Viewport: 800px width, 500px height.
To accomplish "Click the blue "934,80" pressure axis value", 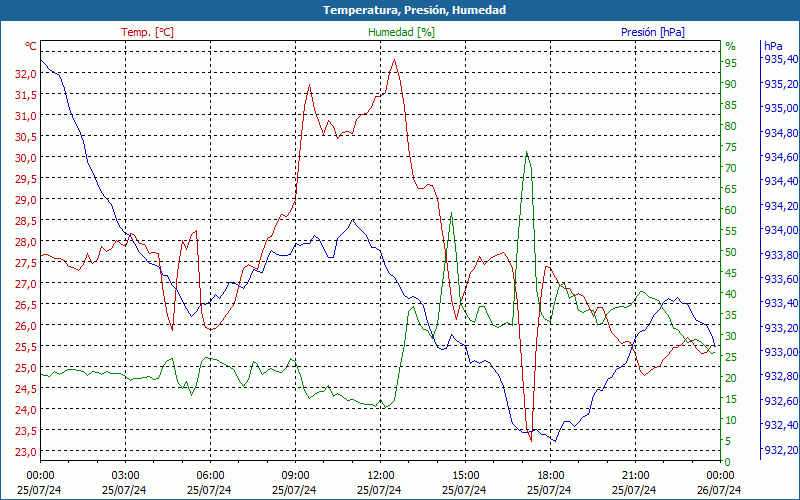I will 780,133.
